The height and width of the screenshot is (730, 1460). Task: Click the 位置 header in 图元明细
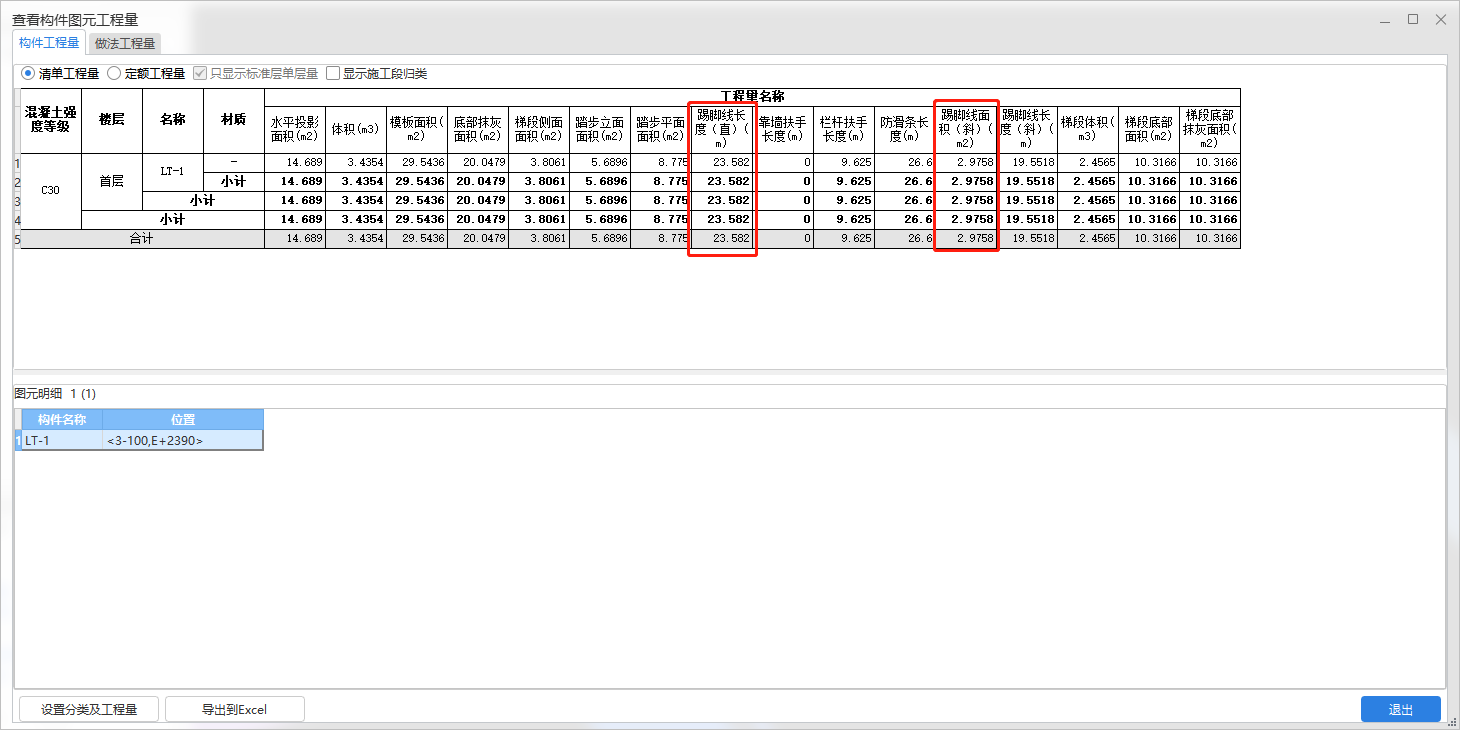coord(183,420)
